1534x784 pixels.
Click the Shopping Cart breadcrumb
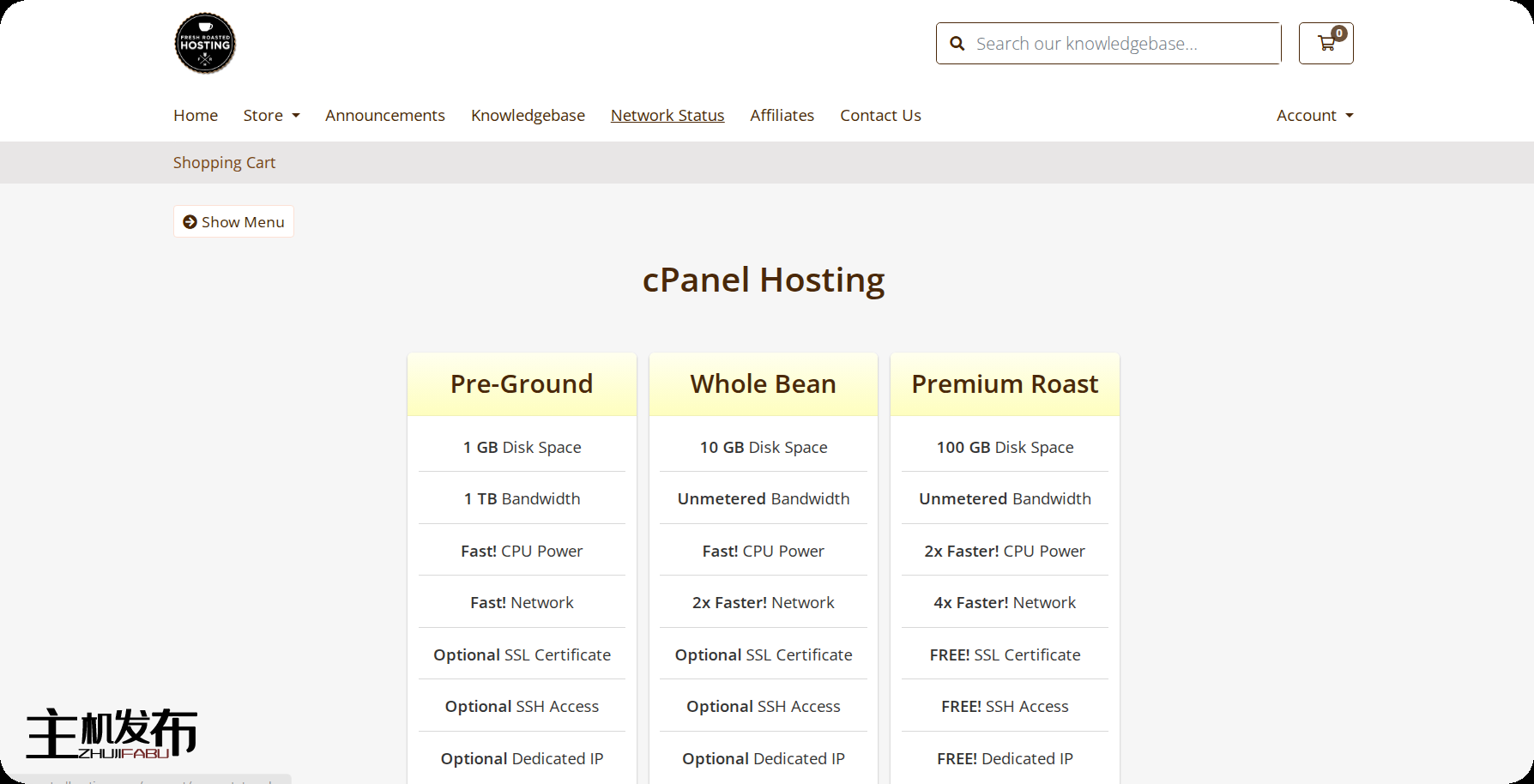(x=224, y=163)
